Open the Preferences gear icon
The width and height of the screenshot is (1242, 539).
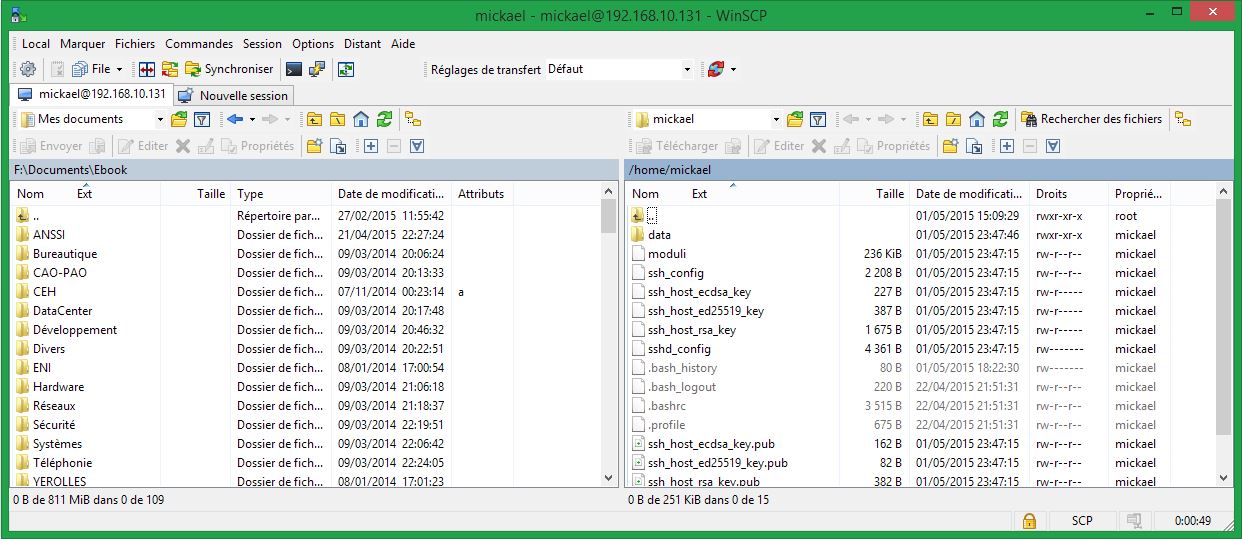[x=28, y=69]
